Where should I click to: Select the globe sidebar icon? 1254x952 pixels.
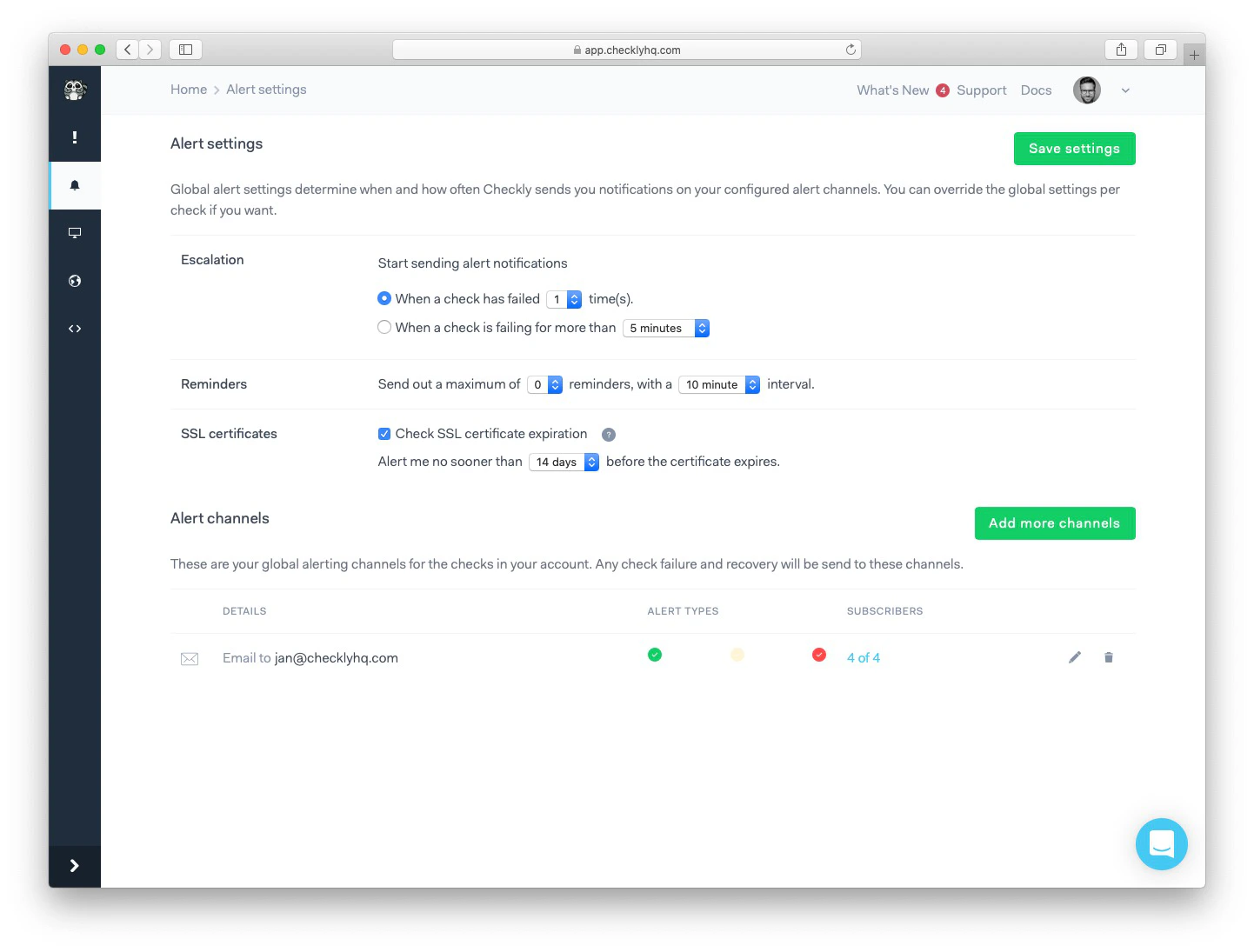click(x=75, y=280)
